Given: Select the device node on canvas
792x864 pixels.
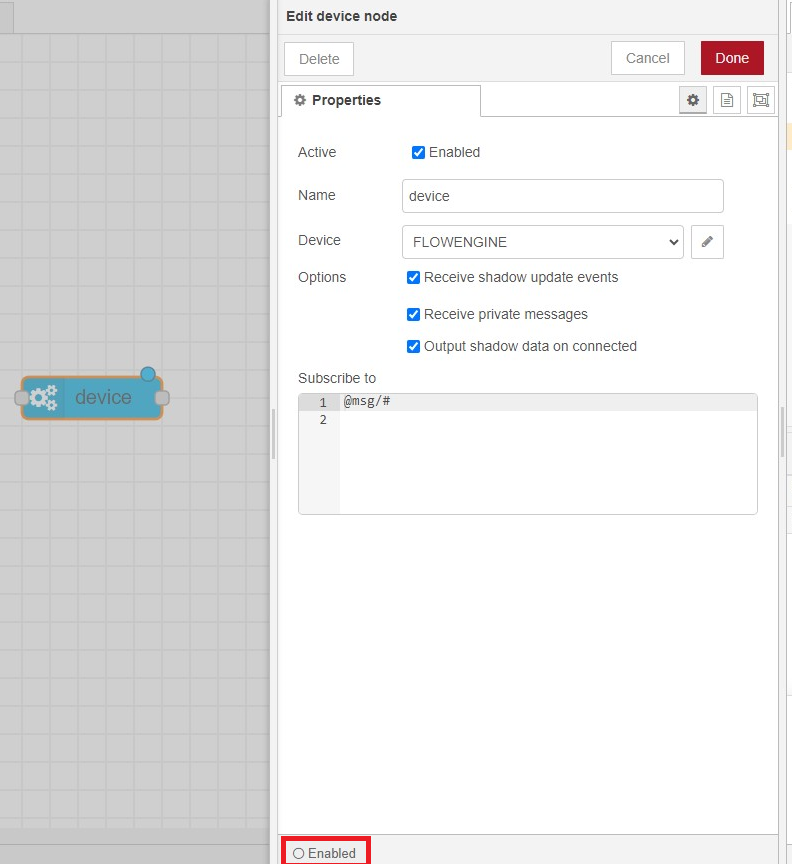Looking at the screenshot, I should (x=92, y=398).
